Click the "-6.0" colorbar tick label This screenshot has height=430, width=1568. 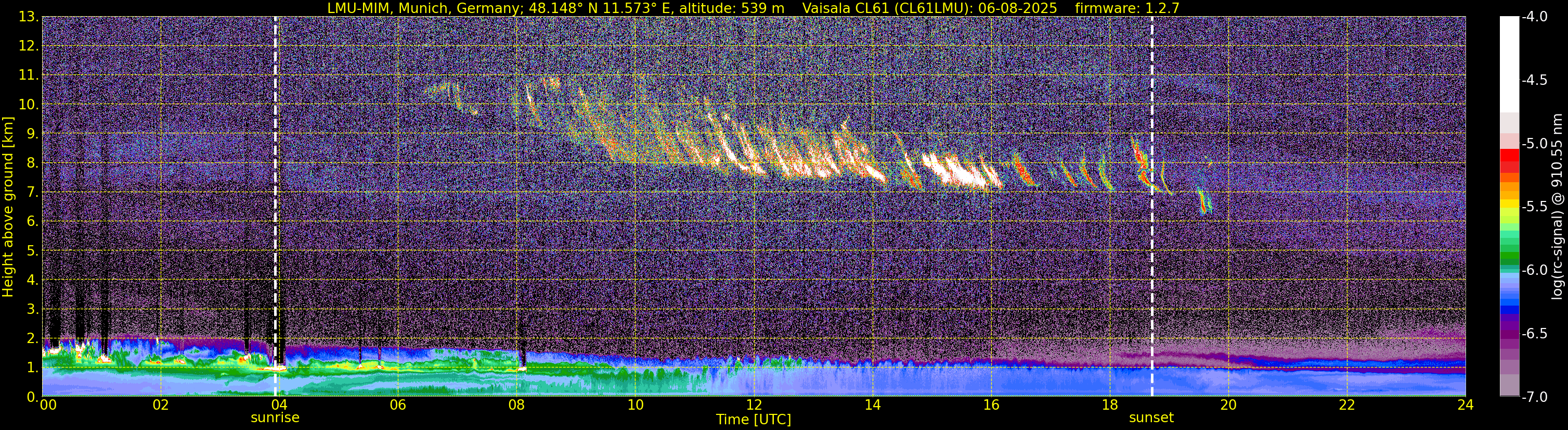click(1535, 270)
